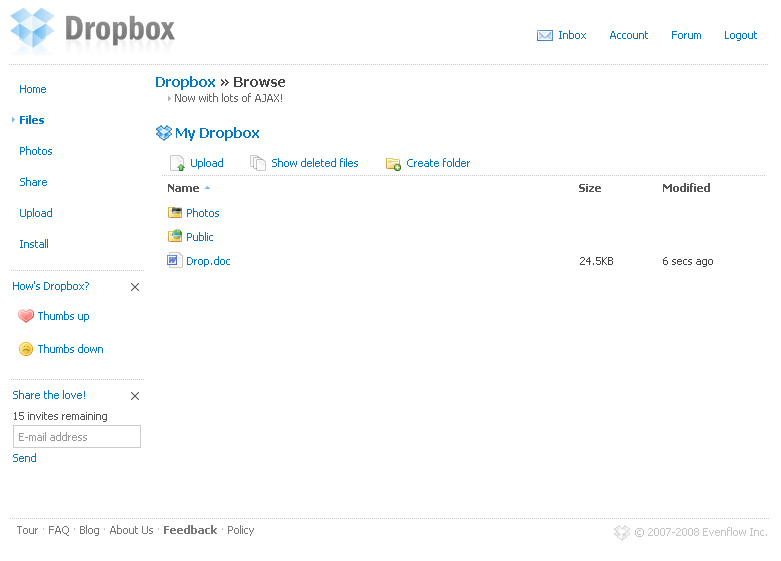Click the heart Thumbs up icon
This screenshot has width=781, height=561.
click(26, 316)
